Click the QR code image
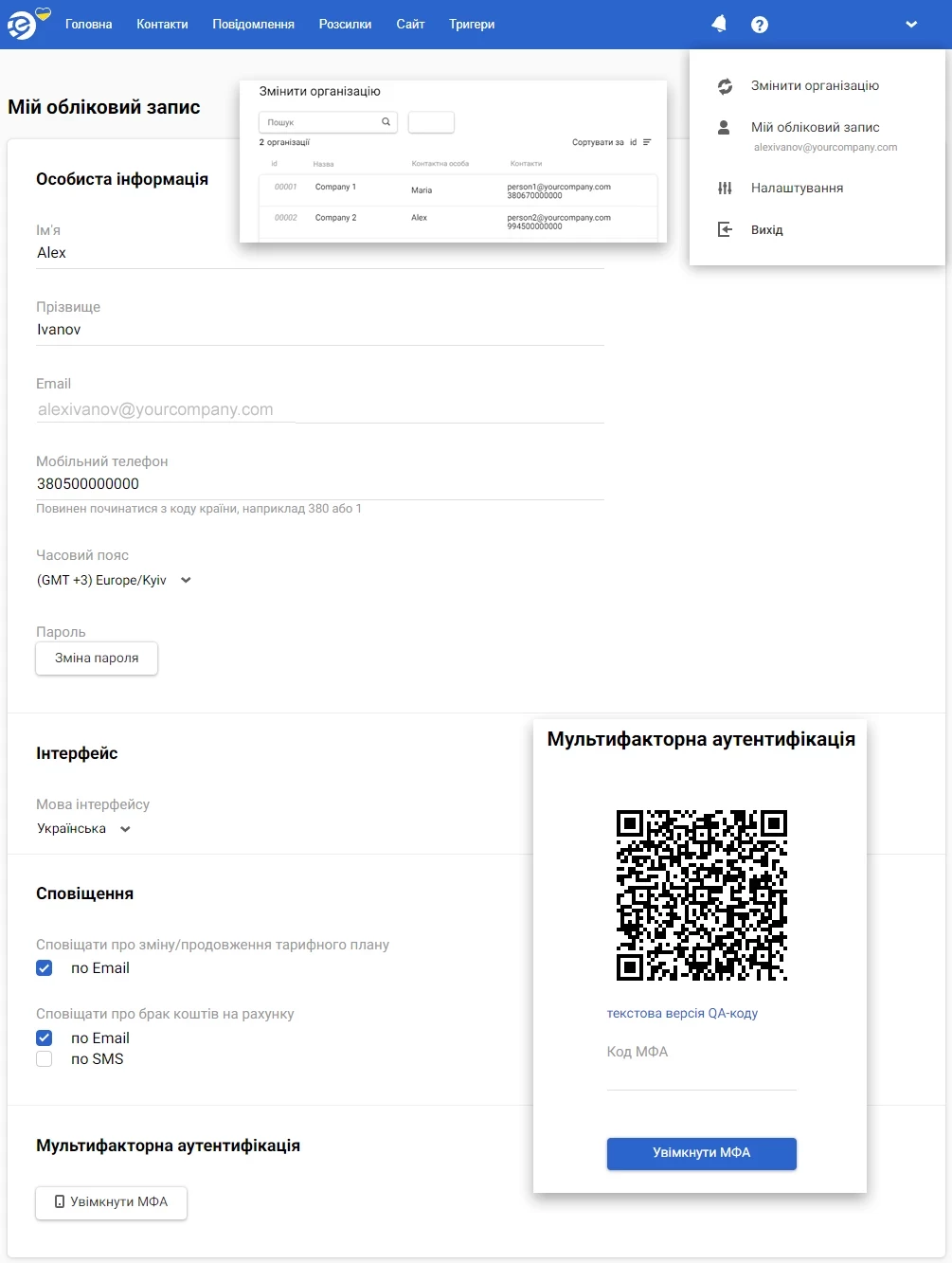Image resolution: width=952 pixels, height=1263 pixels. tap(702, 894)
